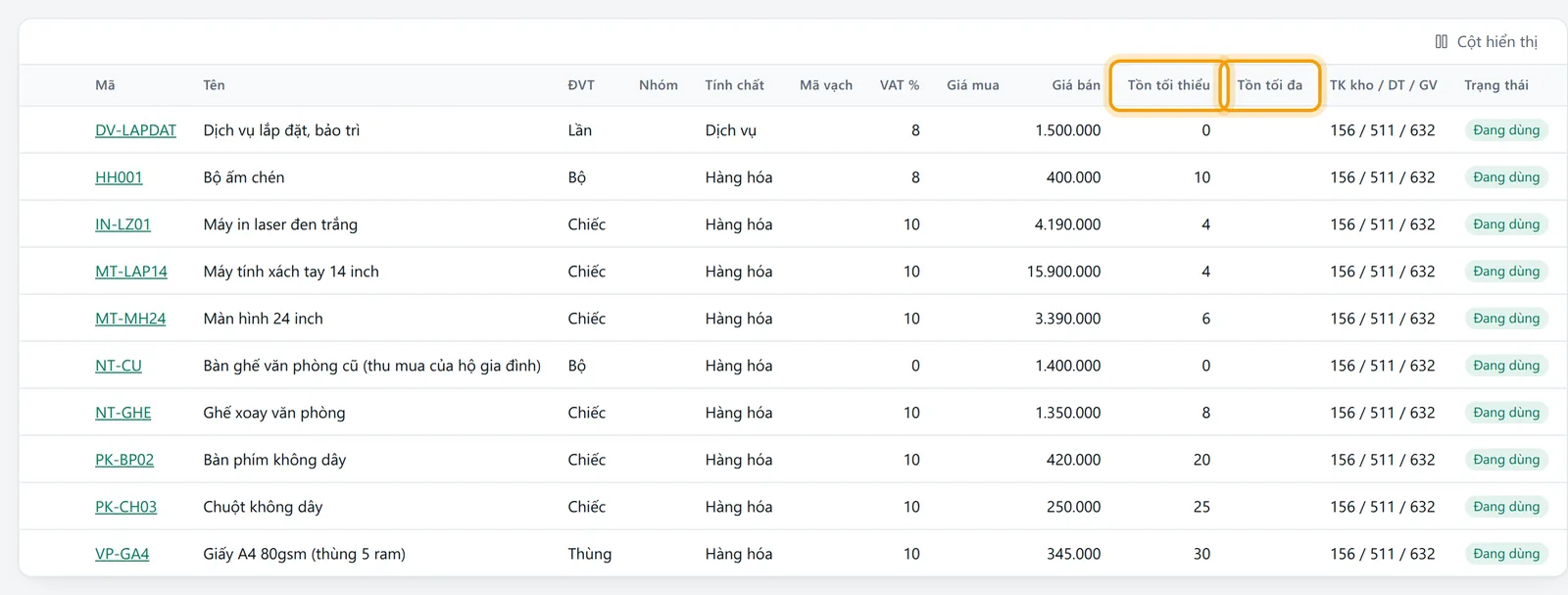Open product code VP-GA4
Image resolution: width=1568 pixels, height=595 pixels.
(122, 554)
